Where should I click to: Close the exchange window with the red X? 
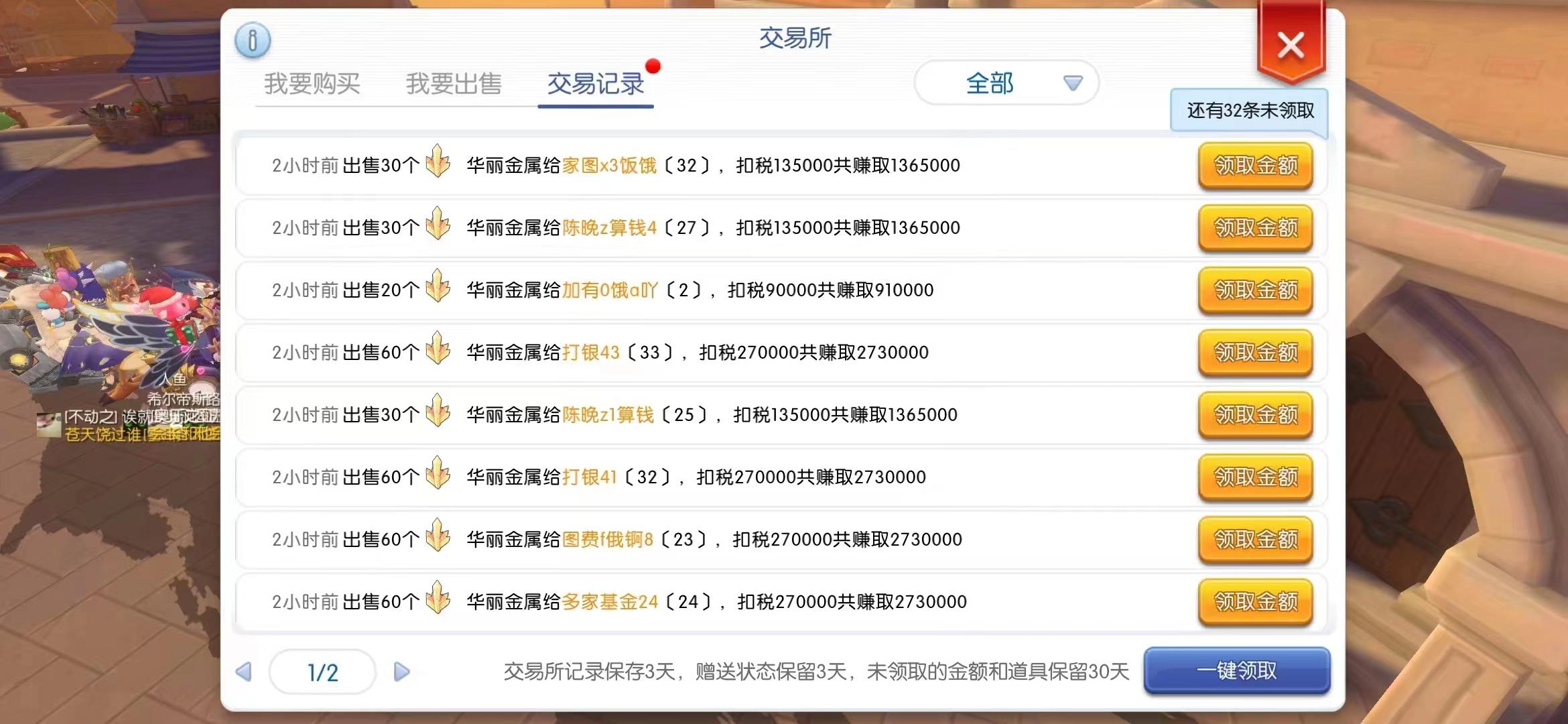tap(1291, 46)
